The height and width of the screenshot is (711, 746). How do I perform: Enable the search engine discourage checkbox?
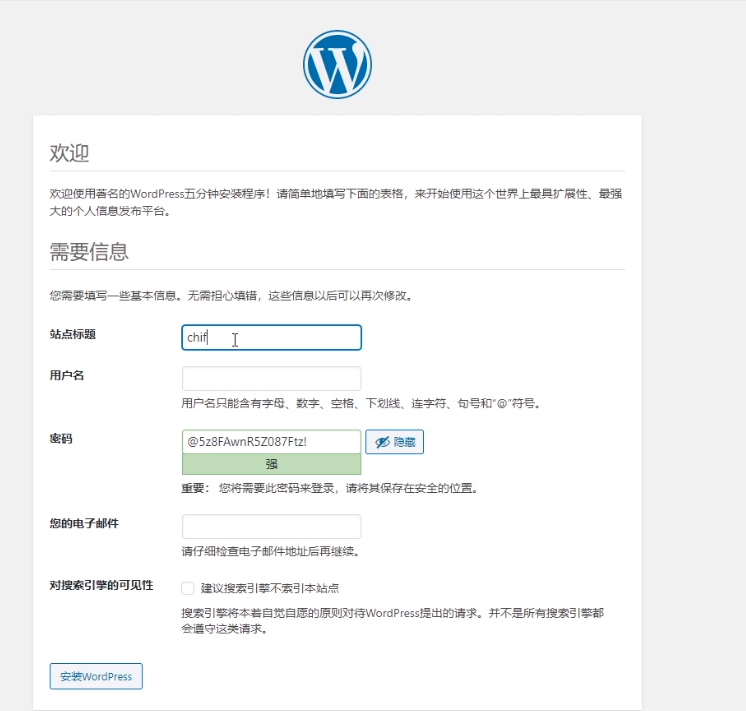tap(188, 588)
